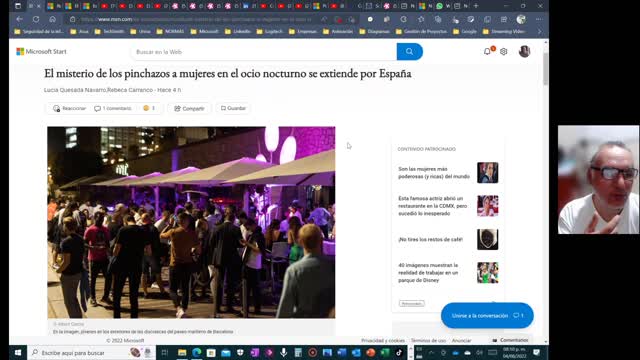Click the emoji reaction count
This screenshot has width=640, height=360.
coord(149,108)
